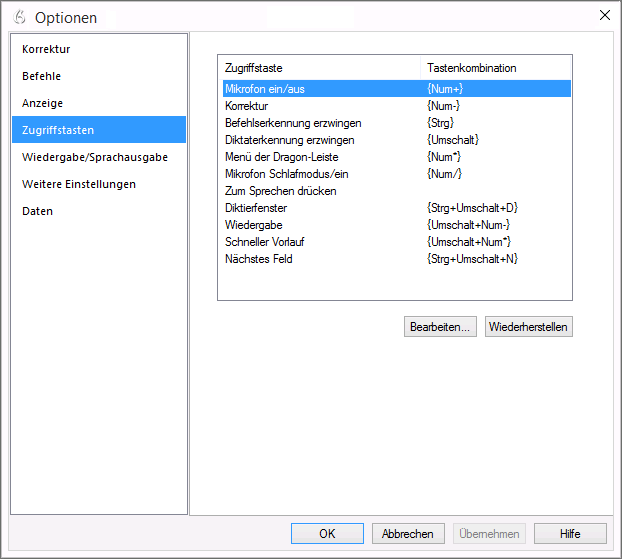
Task: Select Zum Sprechen drücken hotkey
Action: 397,191
